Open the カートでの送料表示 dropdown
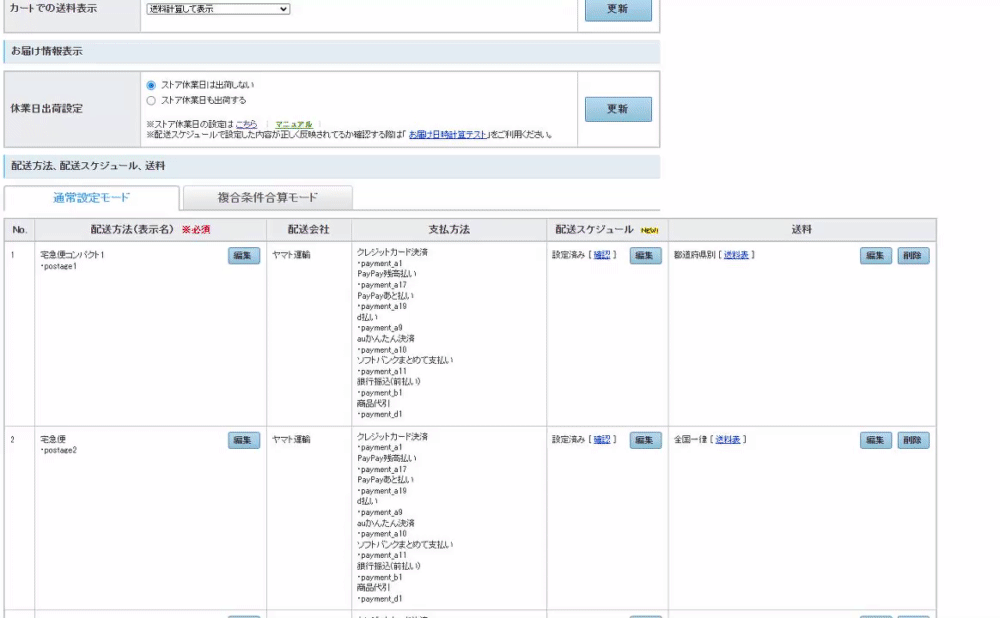The image size is (1000, 618). click(x=218, y=9)
